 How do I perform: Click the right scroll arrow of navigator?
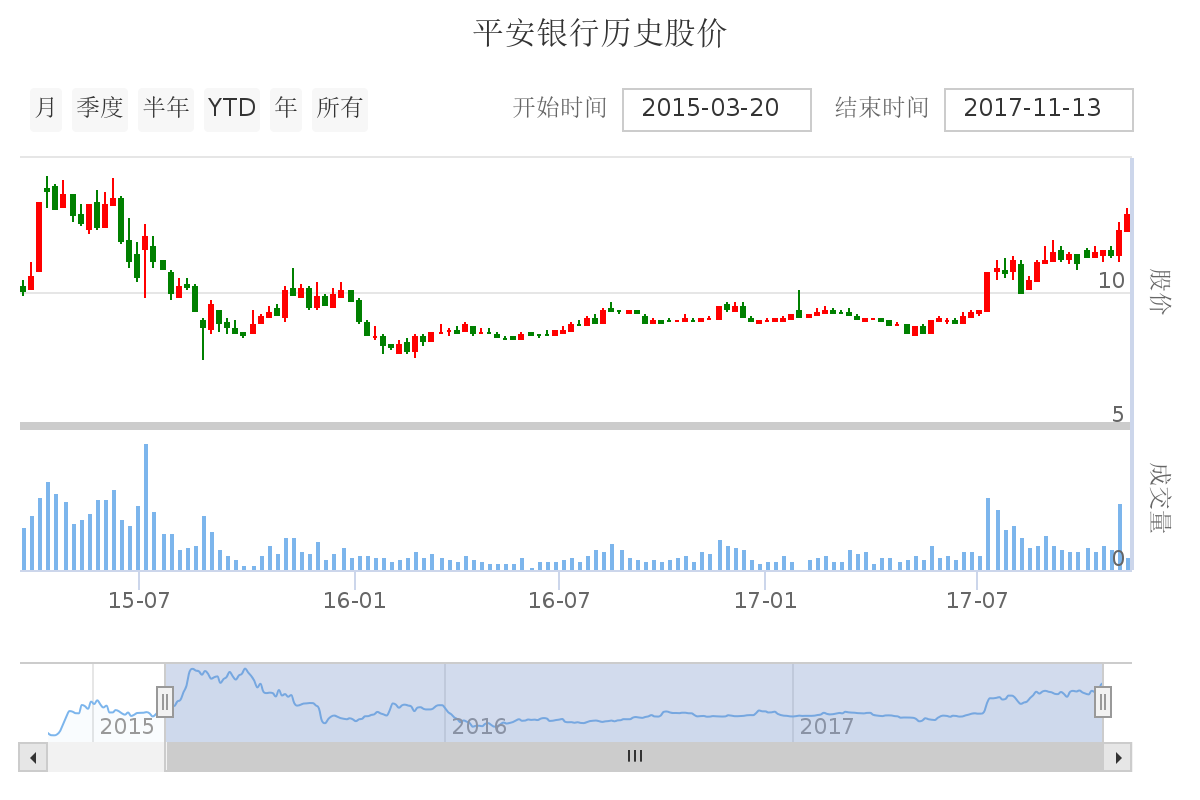[x=1118, y=757]
